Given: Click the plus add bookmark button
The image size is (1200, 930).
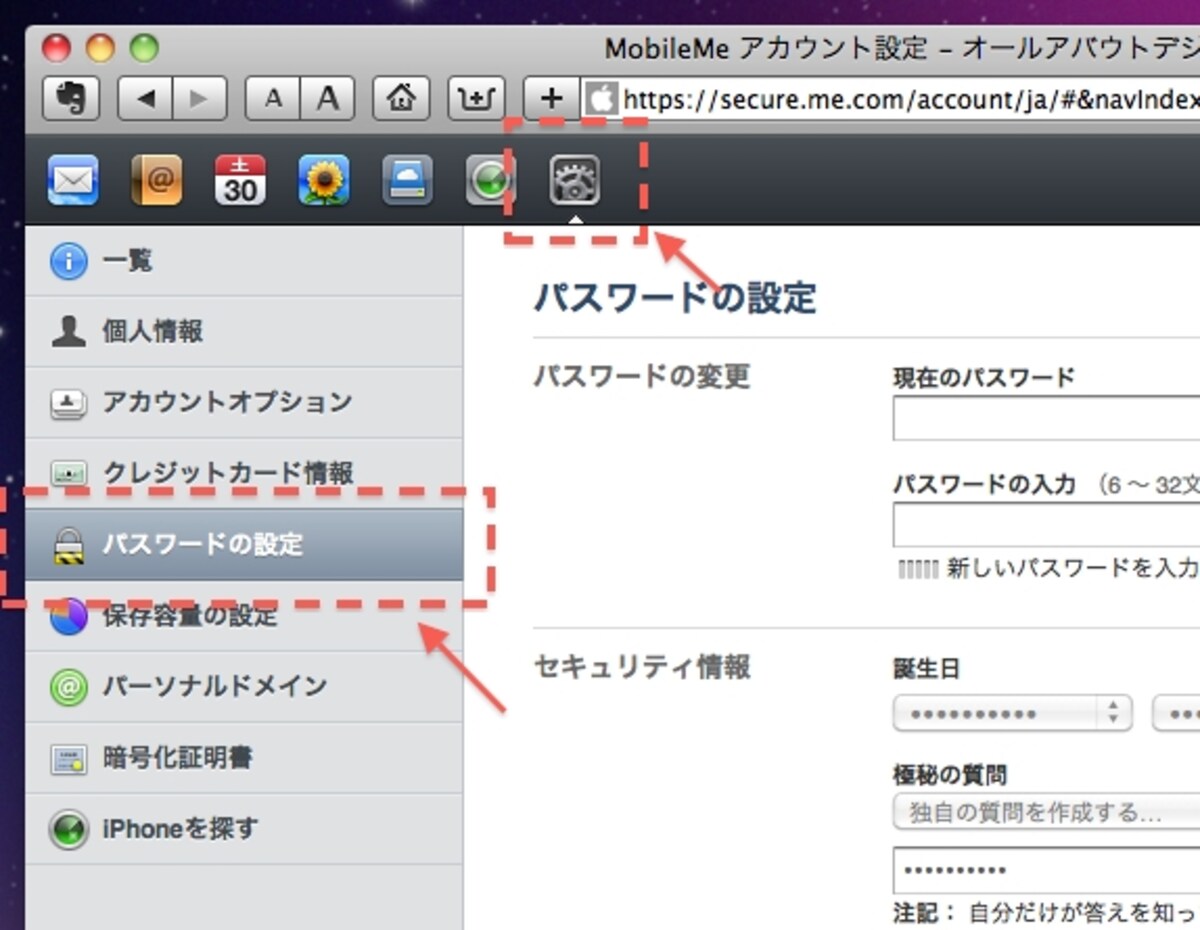Looking at the screenshot, I should pyautogui.click(x=551, y=98).
